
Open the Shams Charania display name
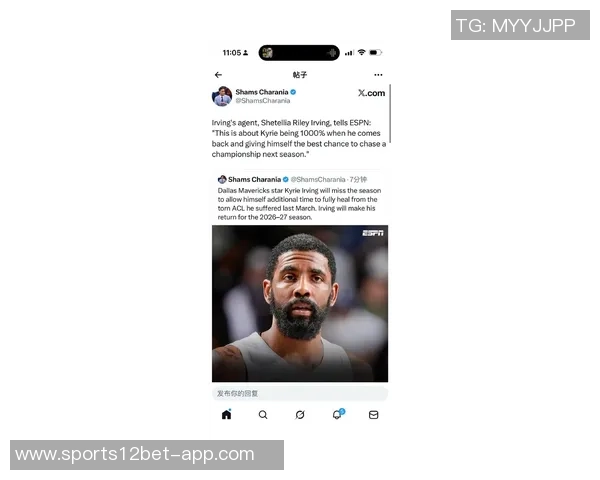pos(262,92)
